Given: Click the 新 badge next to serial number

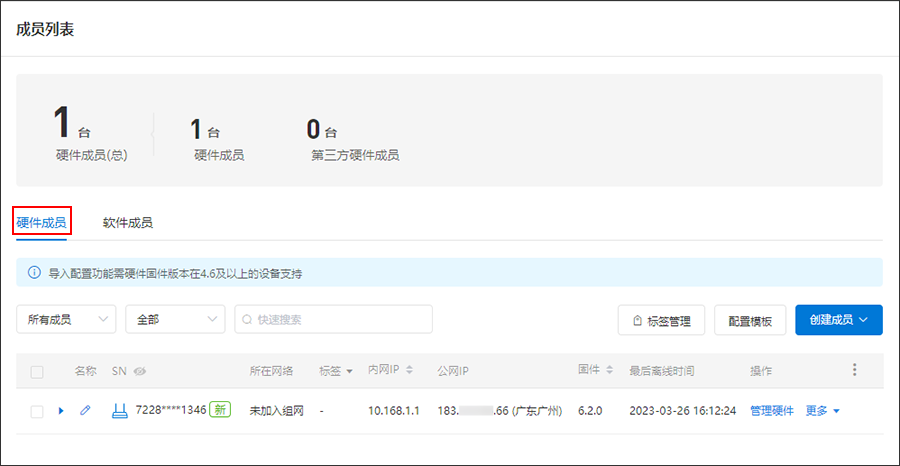Looking at the screenshot, I should (220, 410).
